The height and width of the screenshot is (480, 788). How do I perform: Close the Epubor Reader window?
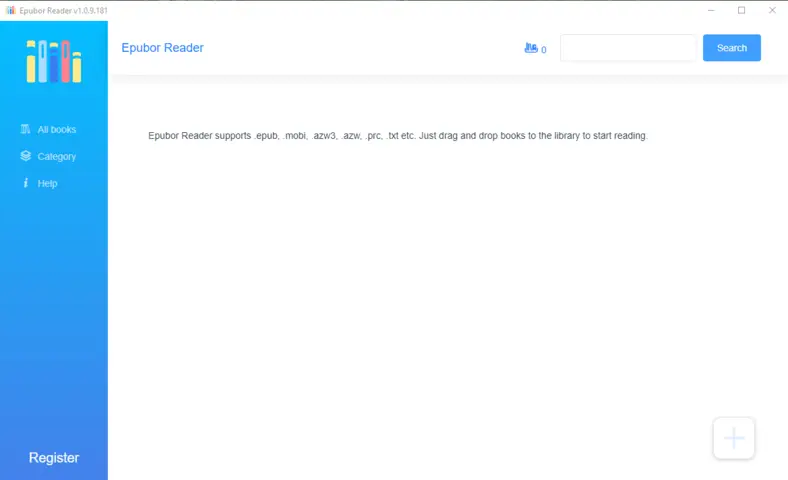point(772,10)
